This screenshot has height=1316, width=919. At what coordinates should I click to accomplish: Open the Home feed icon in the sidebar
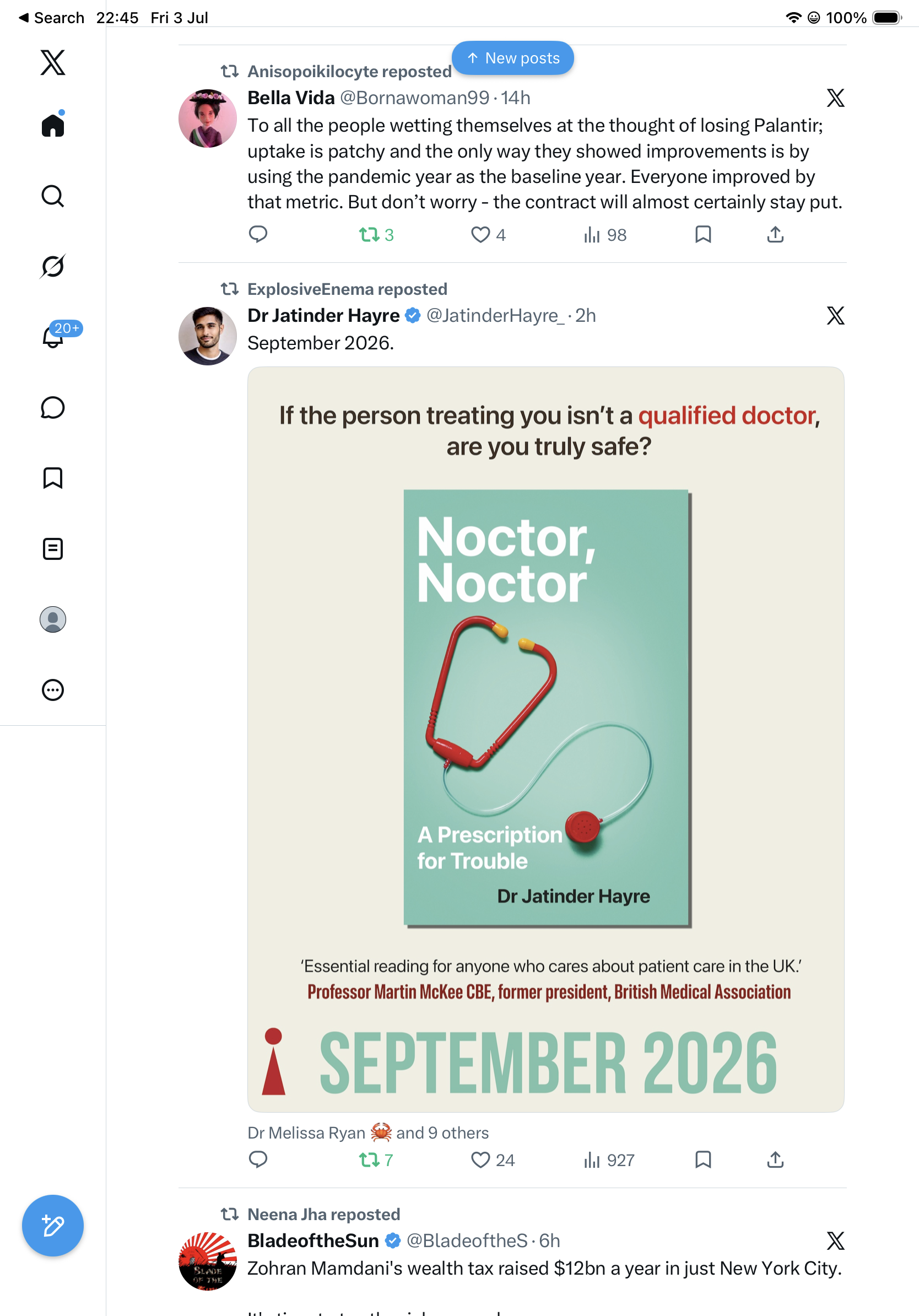tap(53, 125)
